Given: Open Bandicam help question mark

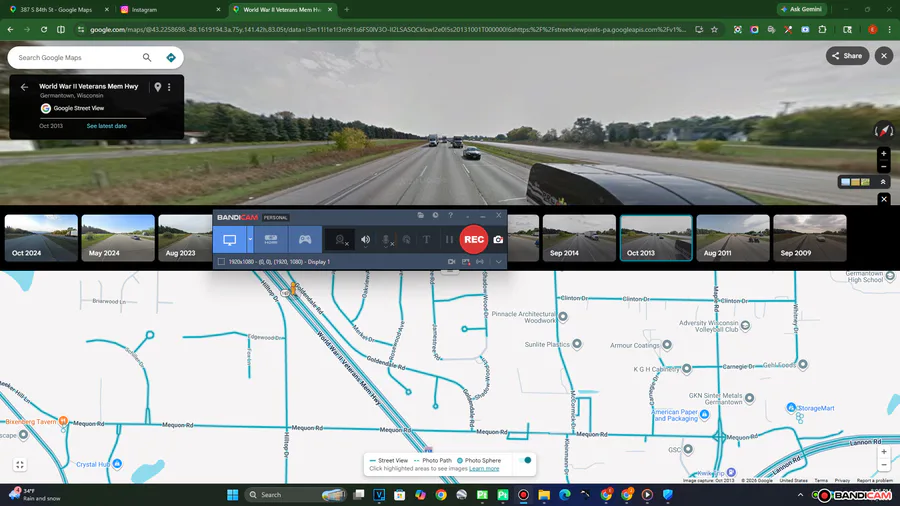Looking at the screenshot, I should pos(451,215).
